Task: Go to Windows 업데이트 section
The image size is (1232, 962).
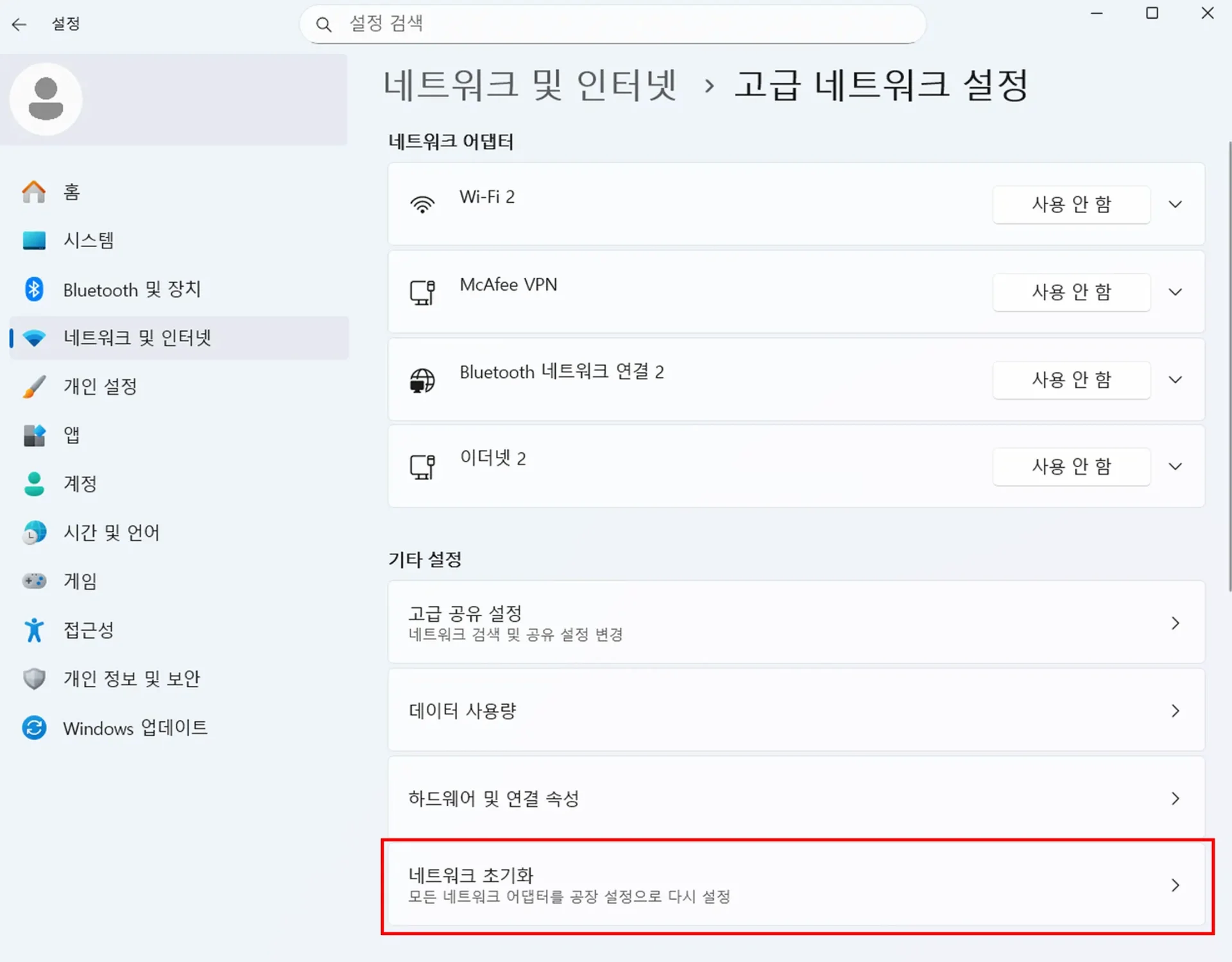Action: coord(135,728)
